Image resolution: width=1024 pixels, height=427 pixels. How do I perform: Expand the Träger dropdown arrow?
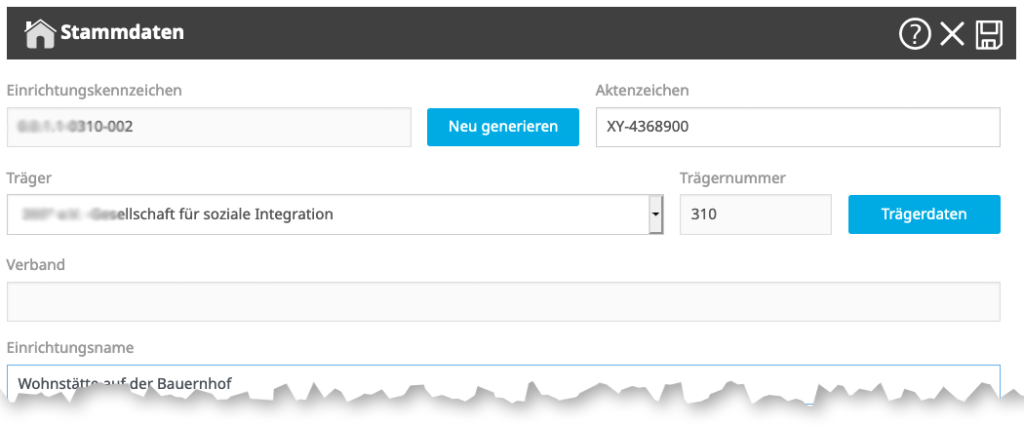tap(656, 214)
